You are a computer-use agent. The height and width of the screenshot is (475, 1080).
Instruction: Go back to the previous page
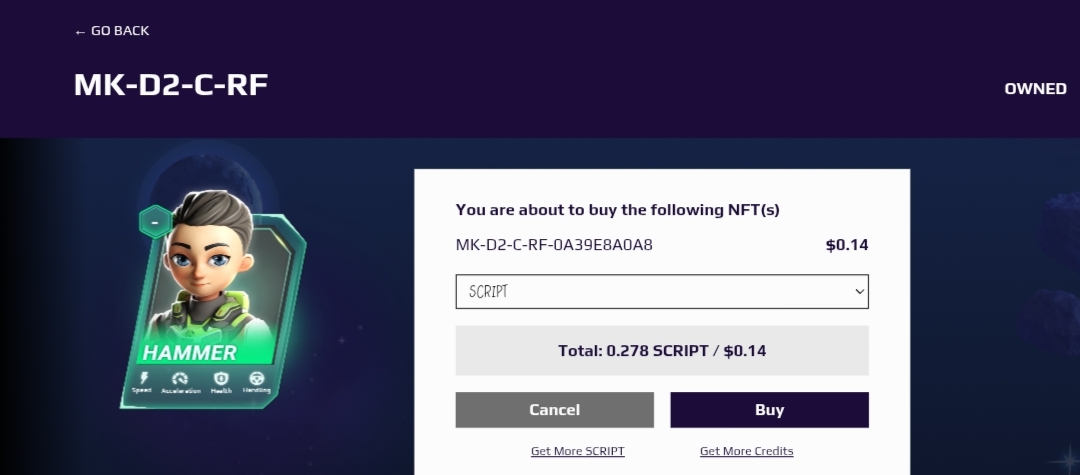tap(112, 31)
